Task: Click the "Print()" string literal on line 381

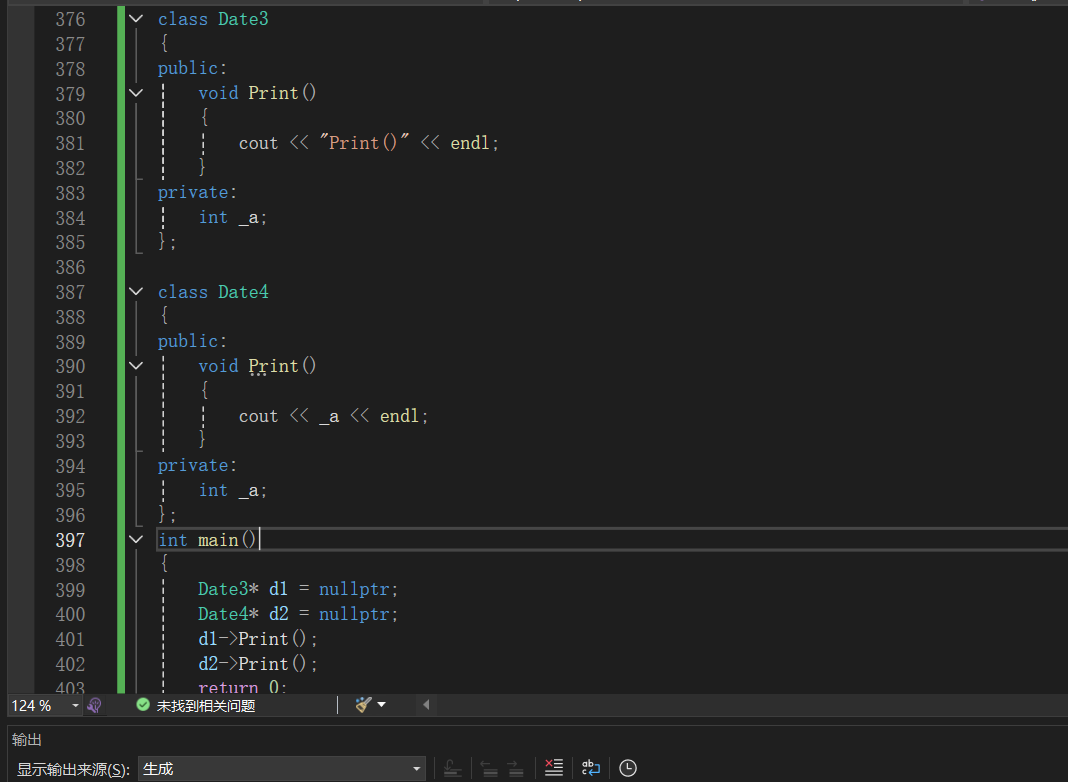Action: point(364,142)
